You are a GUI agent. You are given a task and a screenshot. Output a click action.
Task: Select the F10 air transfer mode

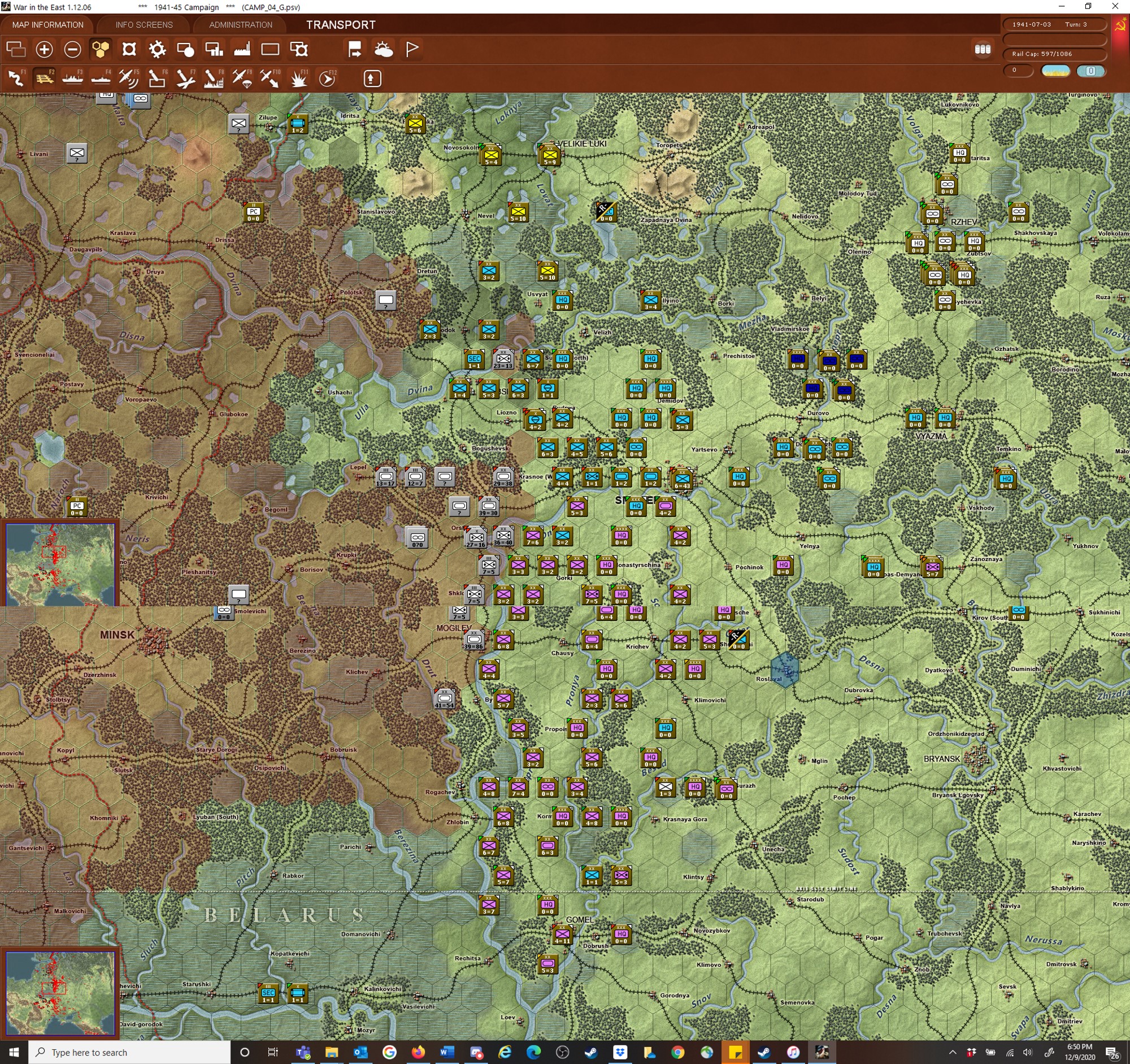[x=270, y=78]
